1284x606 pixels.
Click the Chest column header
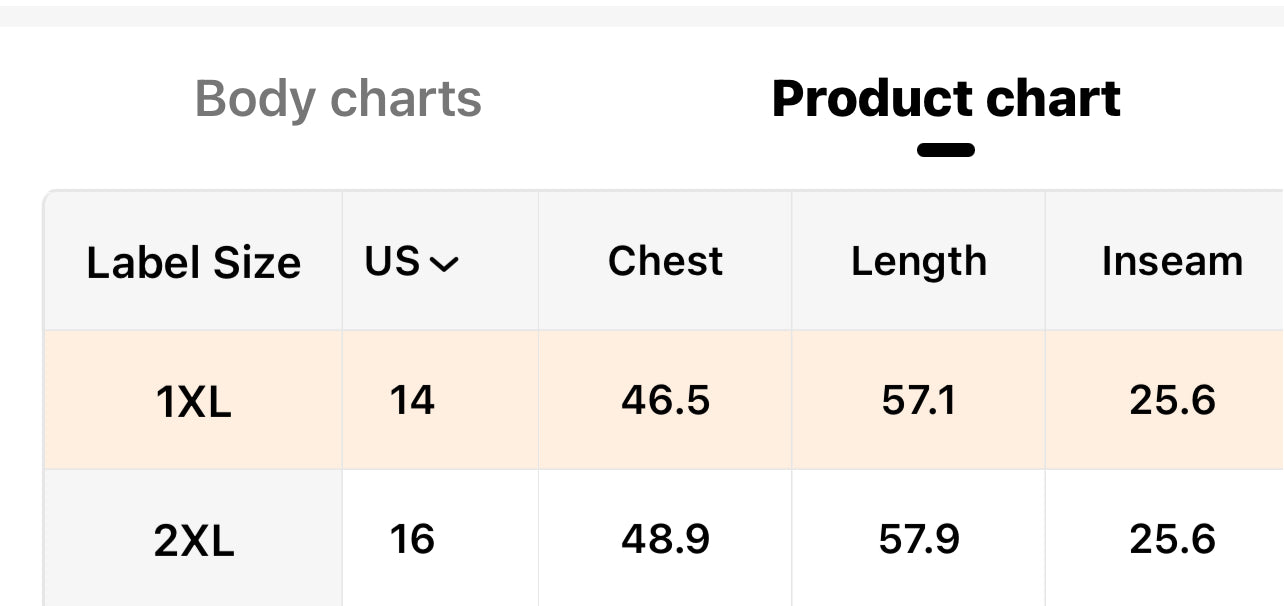coord(665,261)
